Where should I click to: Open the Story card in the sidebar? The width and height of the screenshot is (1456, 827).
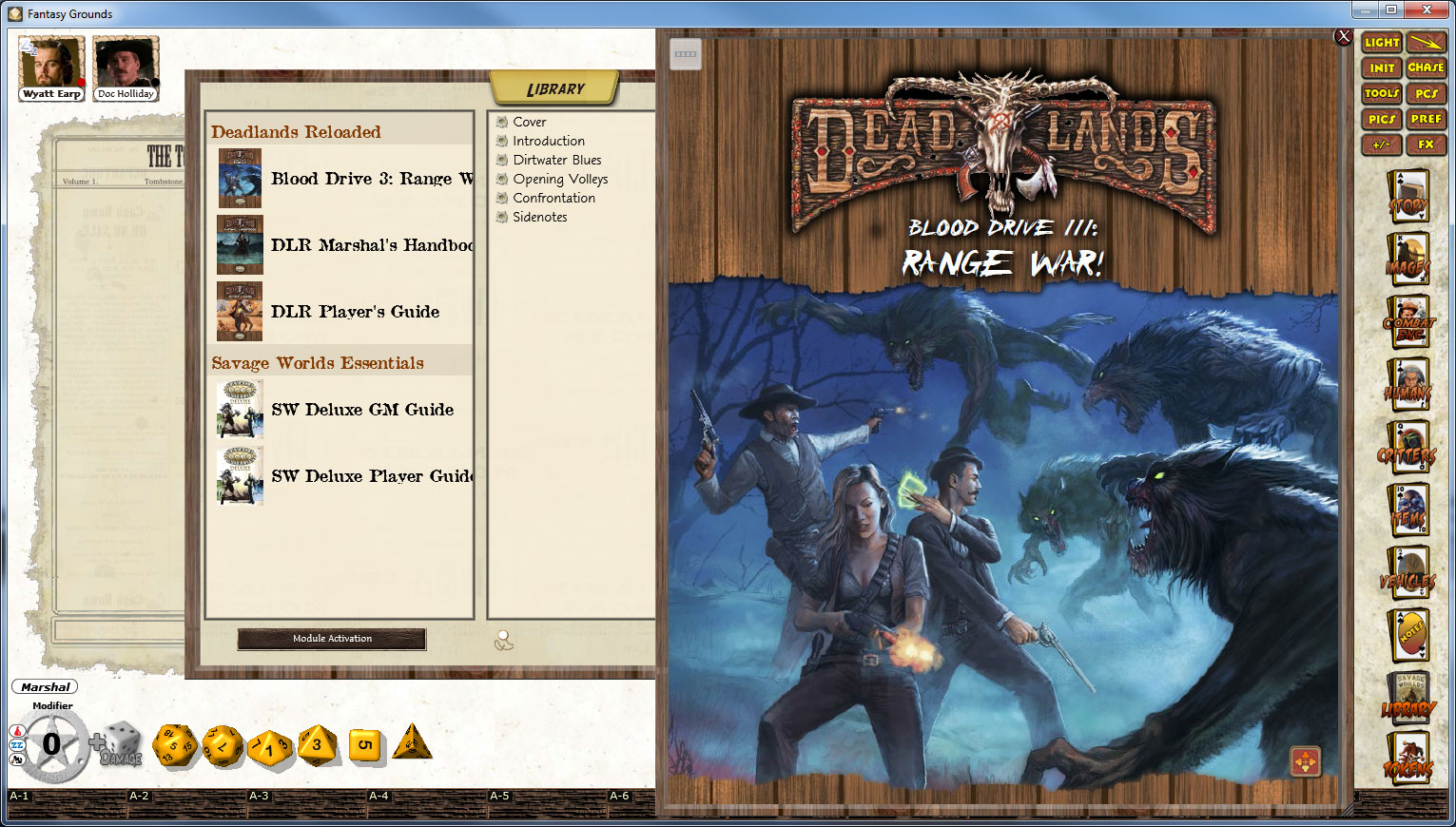1407,198
